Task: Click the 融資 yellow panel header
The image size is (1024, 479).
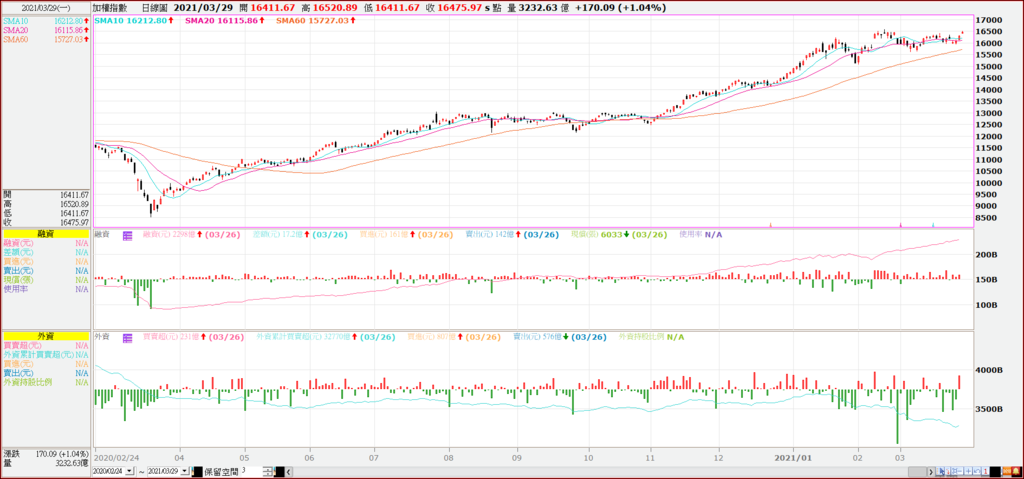Action: (46, 233)
